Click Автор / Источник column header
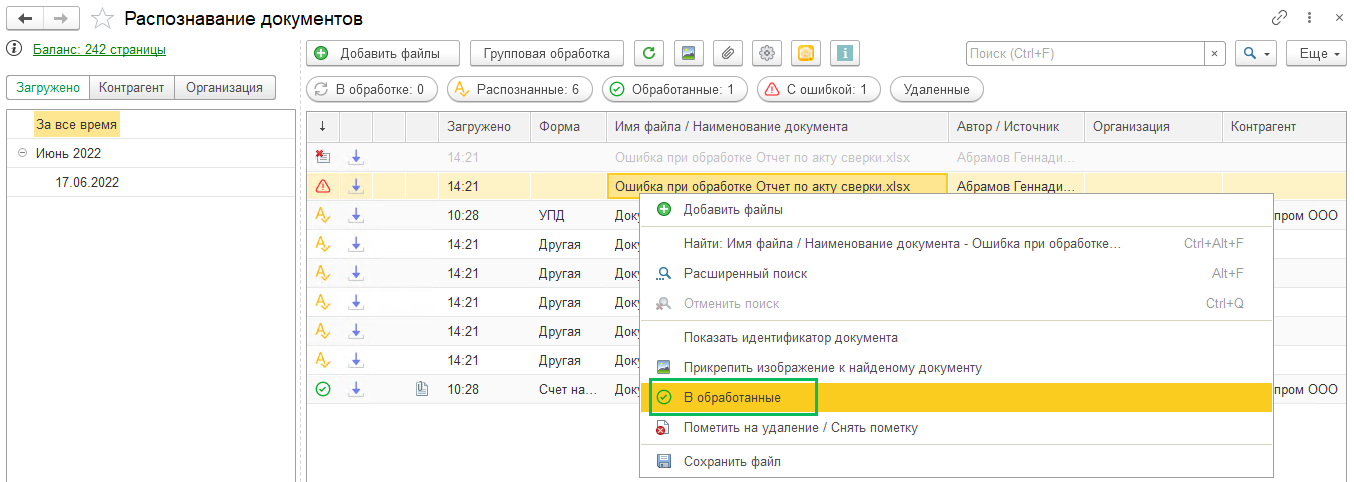 coord(1016,126)
